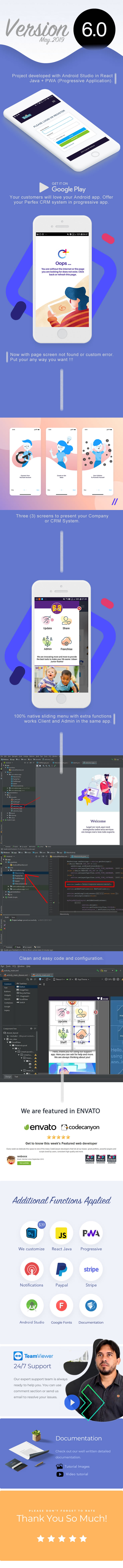Click the Paypal icon
123x1568 pixels.
[x=61, y=1269]
